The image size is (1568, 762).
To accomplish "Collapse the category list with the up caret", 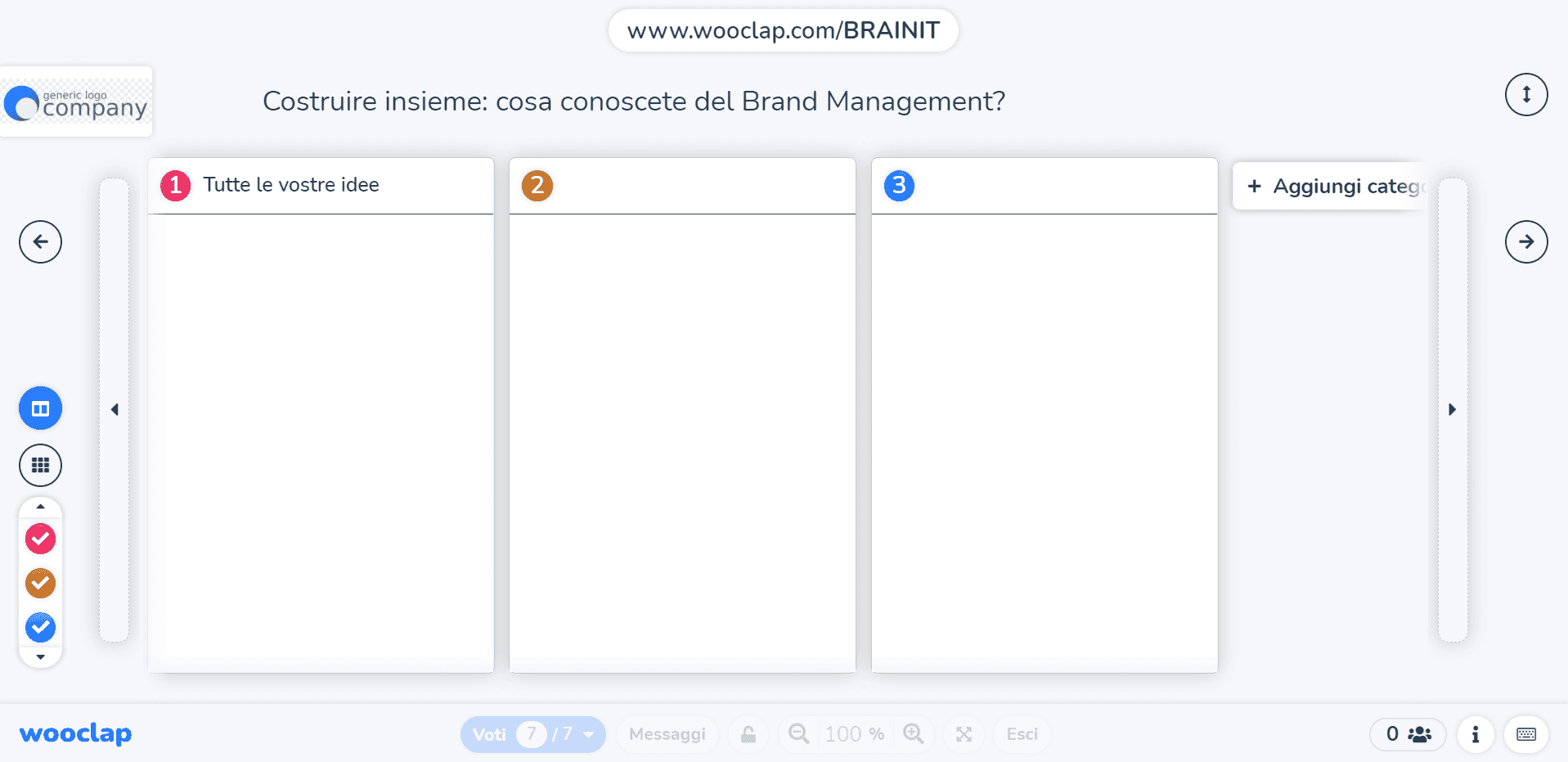I will (40, 507).
